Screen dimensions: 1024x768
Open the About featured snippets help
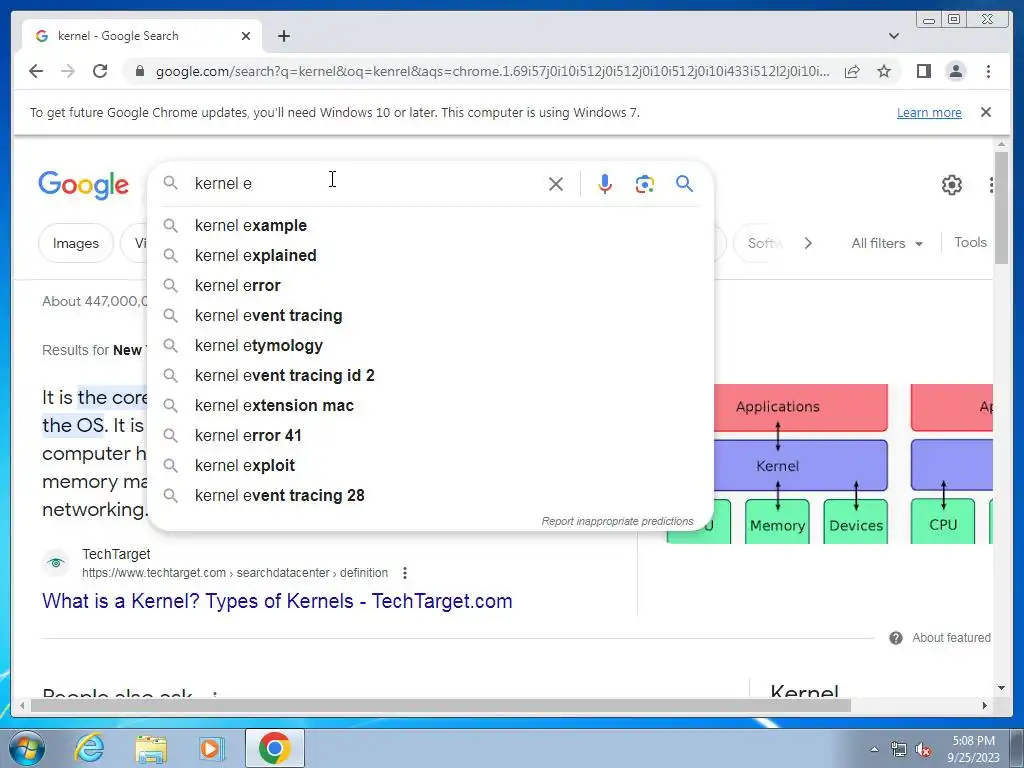coord(940,637)
